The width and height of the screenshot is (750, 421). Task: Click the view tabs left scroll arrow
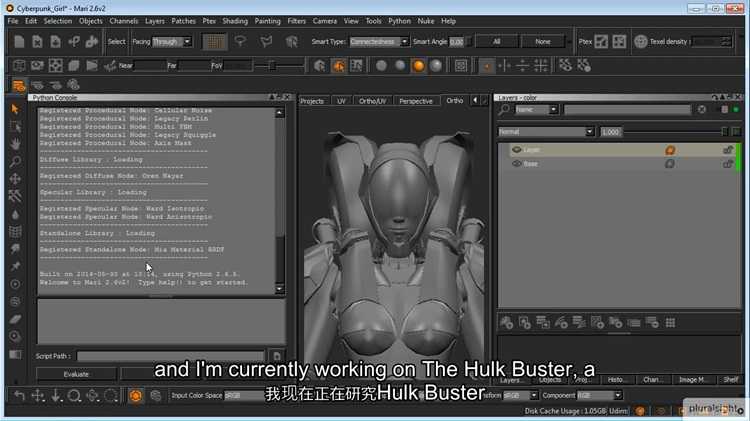tap(475, 100)
